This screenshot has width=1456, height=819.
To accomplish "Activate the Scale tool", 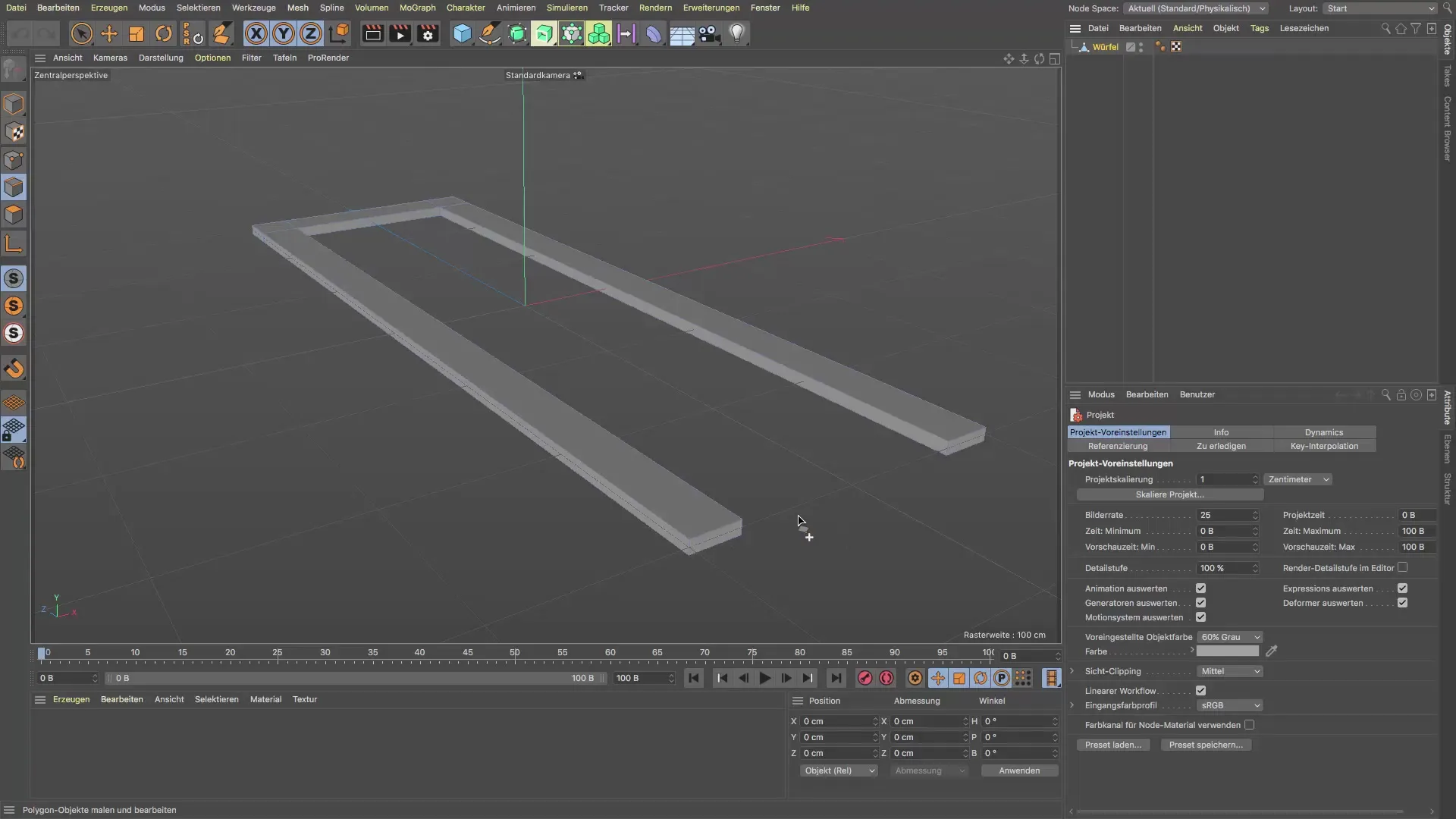I will (x=136, y=33).
